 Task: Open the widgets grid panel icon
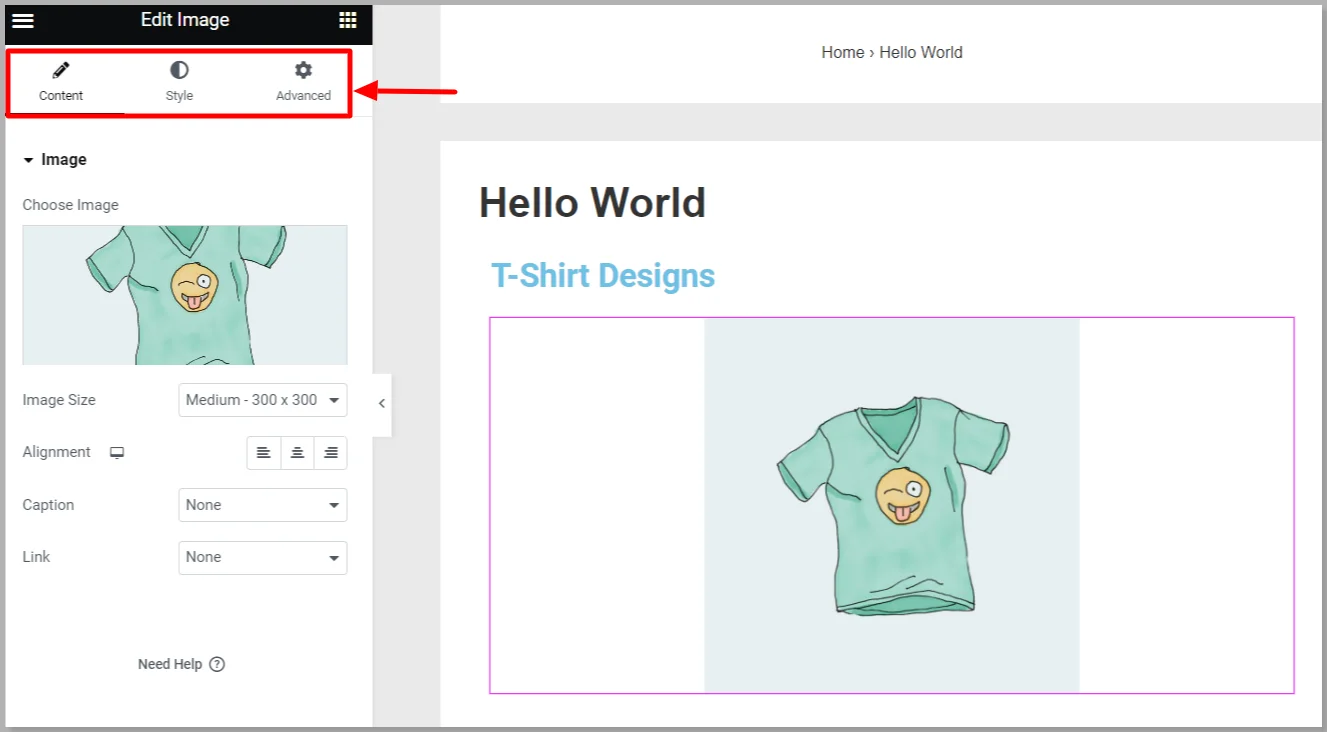click(347, 20)
